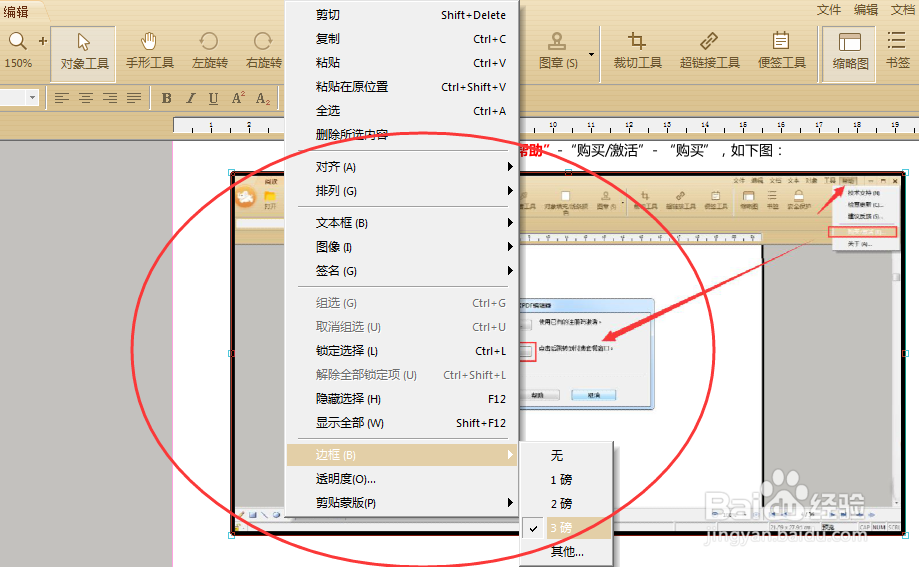Click the zoom magnifier icon
The height and width of the screenshot is (567, 919).
click(17, 41)
